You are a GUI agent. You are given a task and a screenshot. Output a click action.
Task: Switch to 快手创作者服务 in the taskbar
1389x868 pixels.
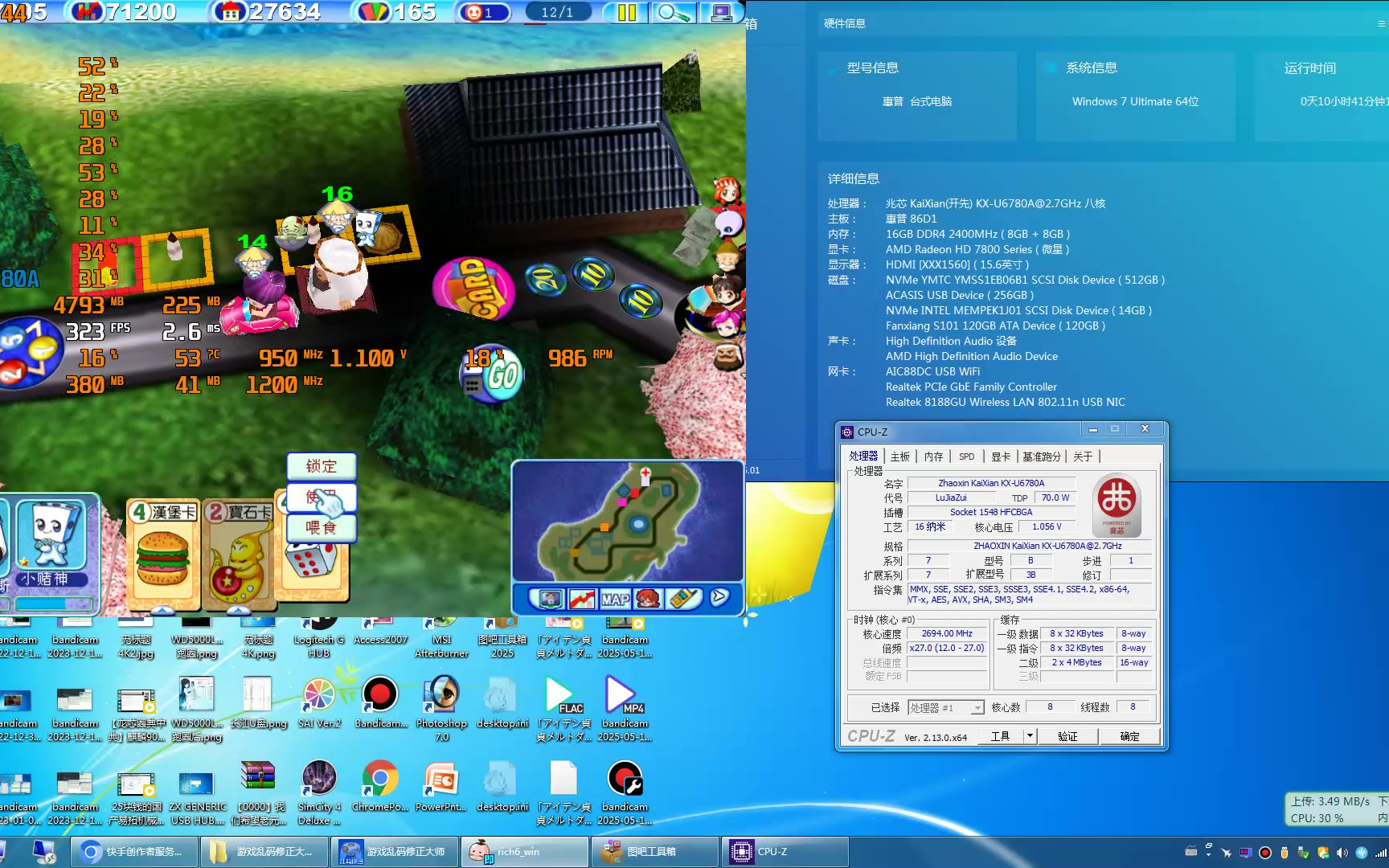coord(134,852)
